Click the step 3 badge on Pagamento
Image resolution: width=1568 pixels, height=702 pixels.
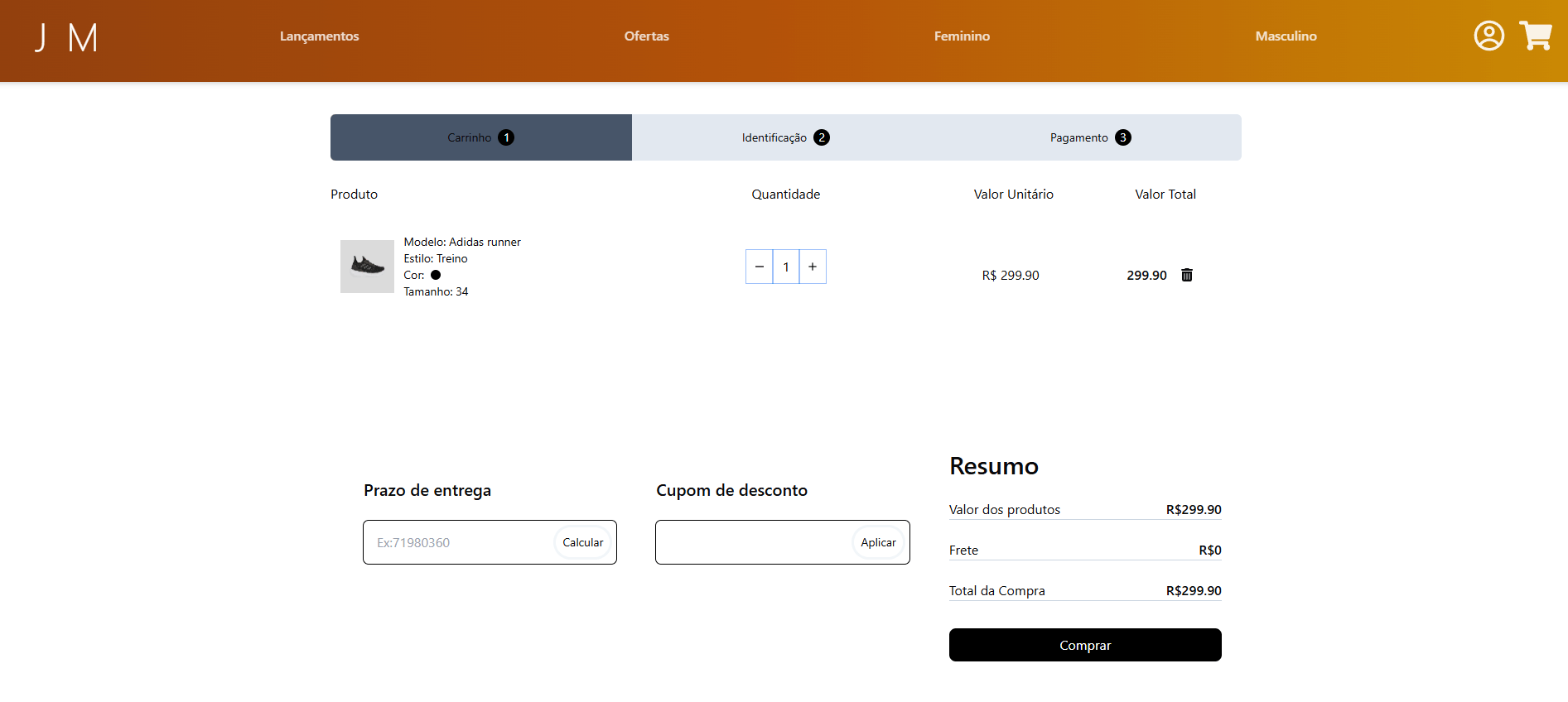coord(1122,137)
